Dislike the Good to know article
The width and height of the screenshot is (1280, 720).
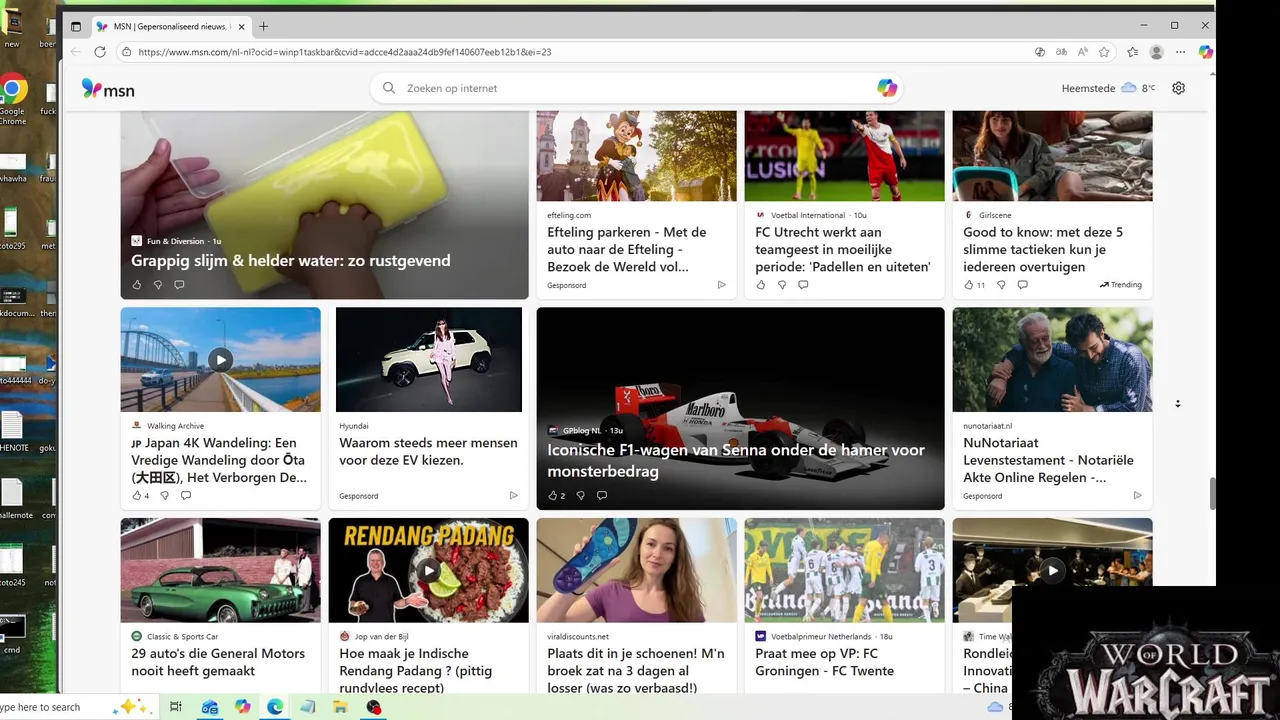pos(1001,285)
